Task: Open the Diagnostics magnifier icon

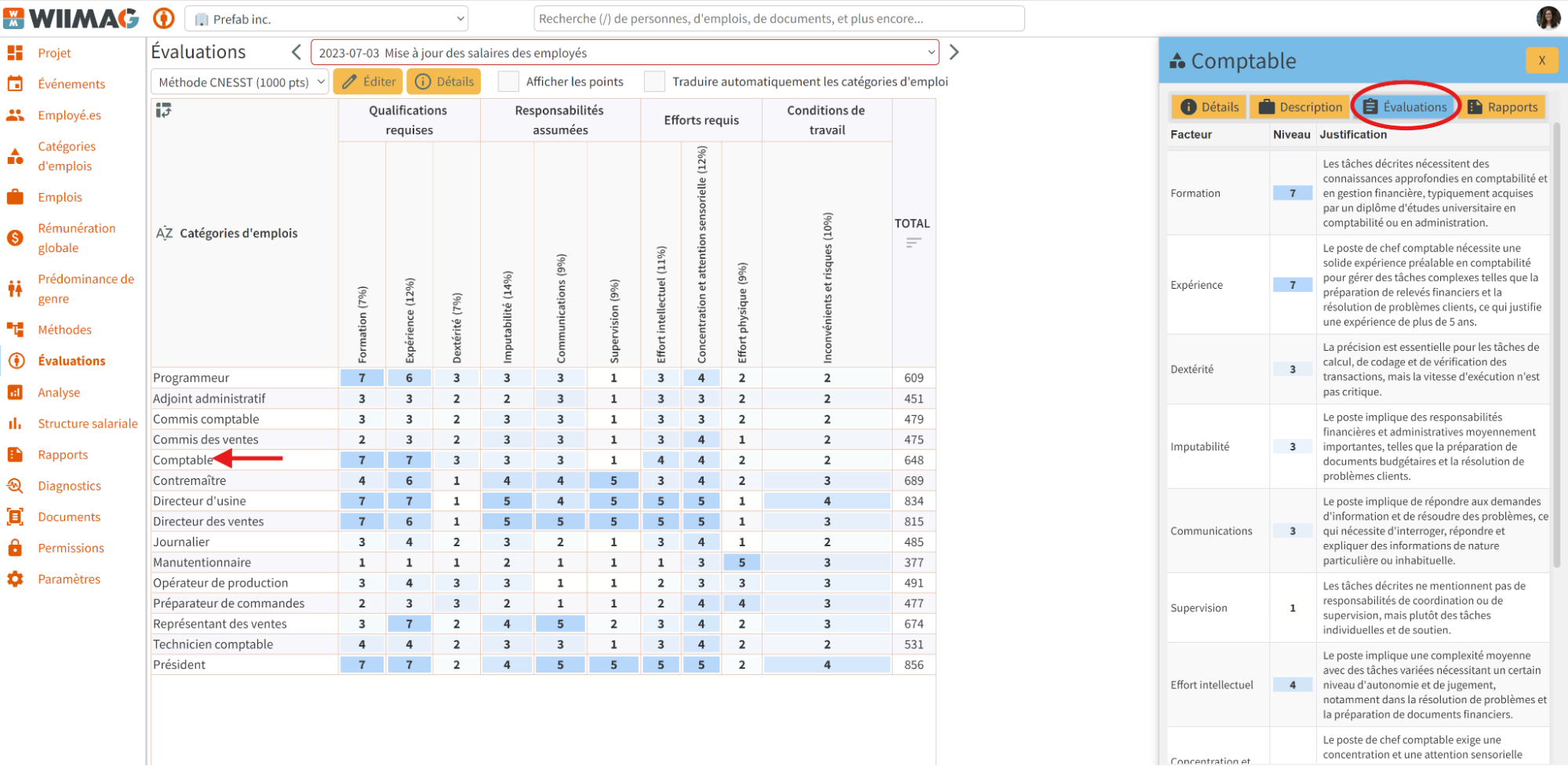Action: (15, 486)
